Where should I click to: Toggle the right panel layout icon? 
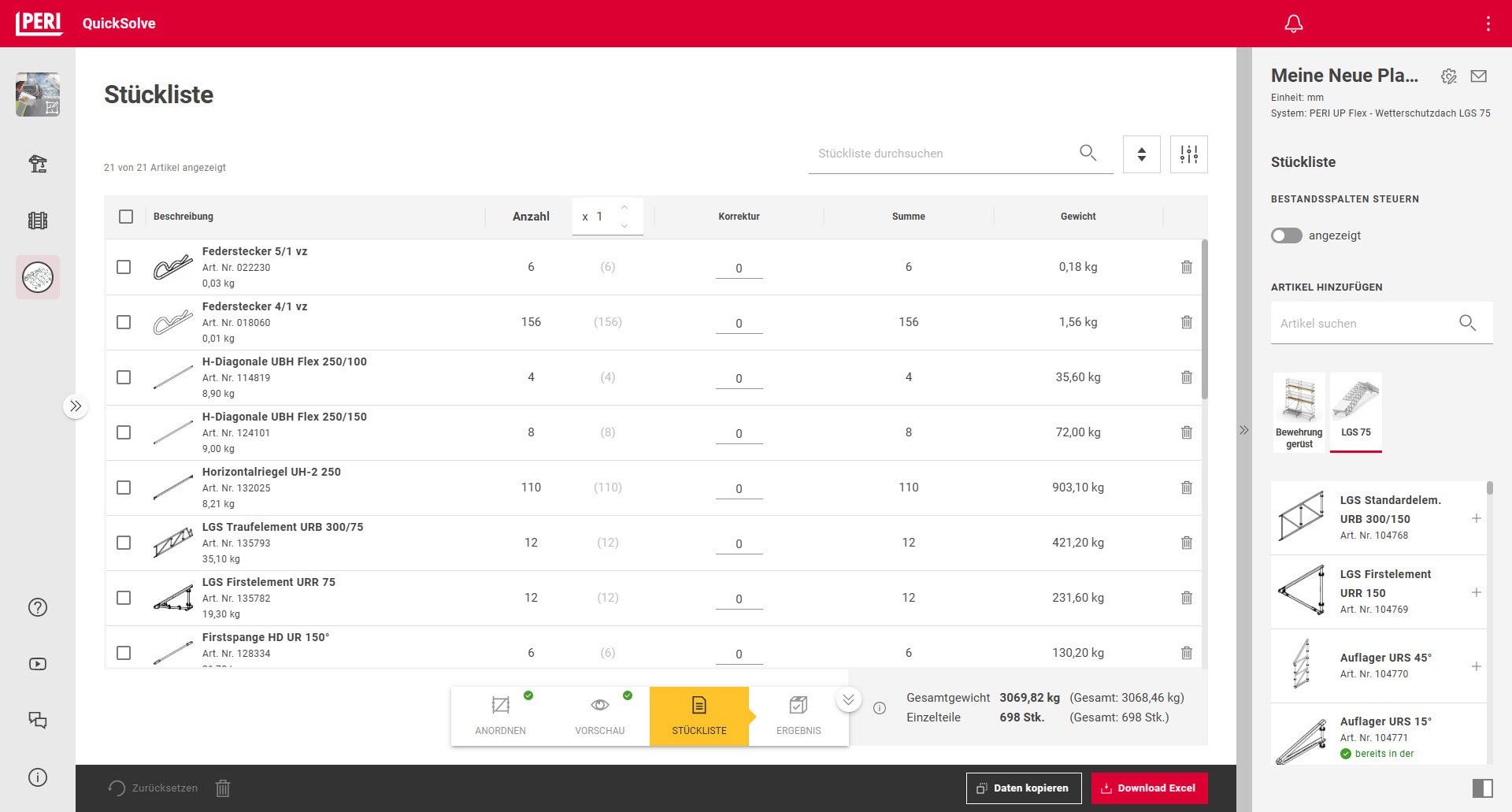click(x=1482, y=788)
